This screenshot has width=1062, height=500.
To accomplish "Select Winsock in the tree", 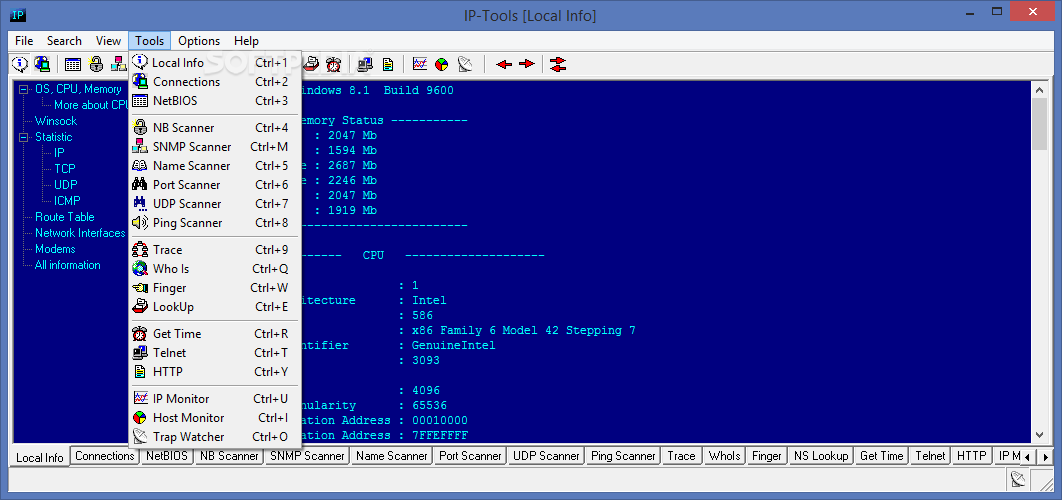I will [56, 121].
